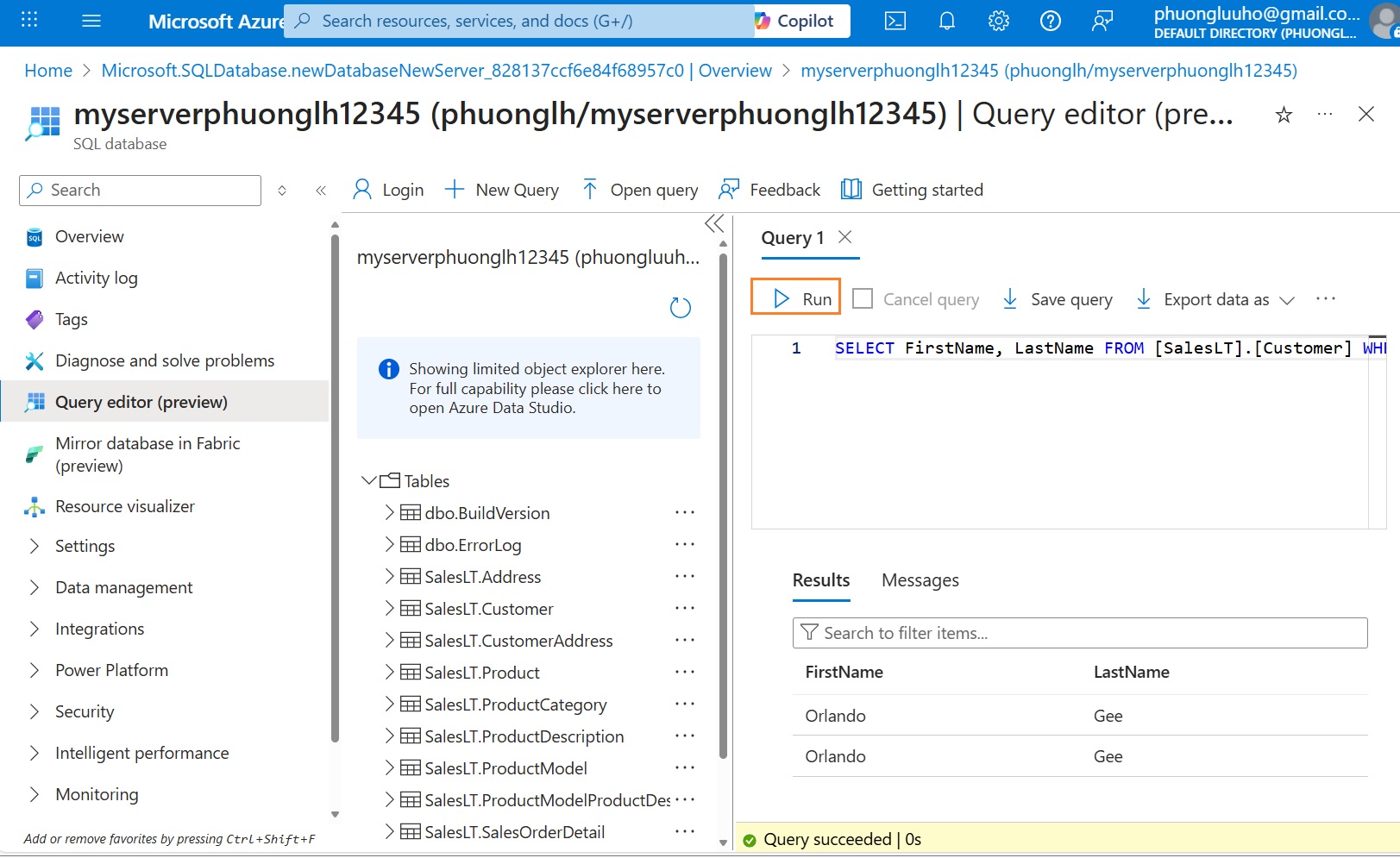
Task: Switch to the Messages tab
Action: coord(920,580)
